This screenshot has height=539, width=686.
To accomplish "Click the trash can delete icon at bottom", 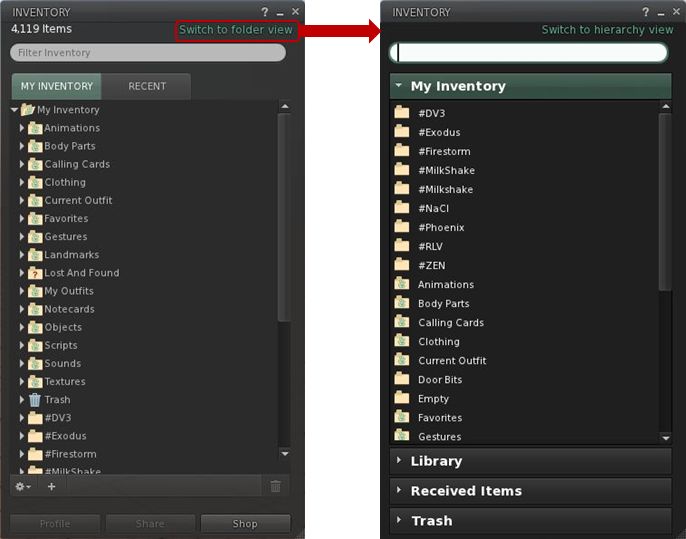I will pyautogui.click(x=276, y=486).
